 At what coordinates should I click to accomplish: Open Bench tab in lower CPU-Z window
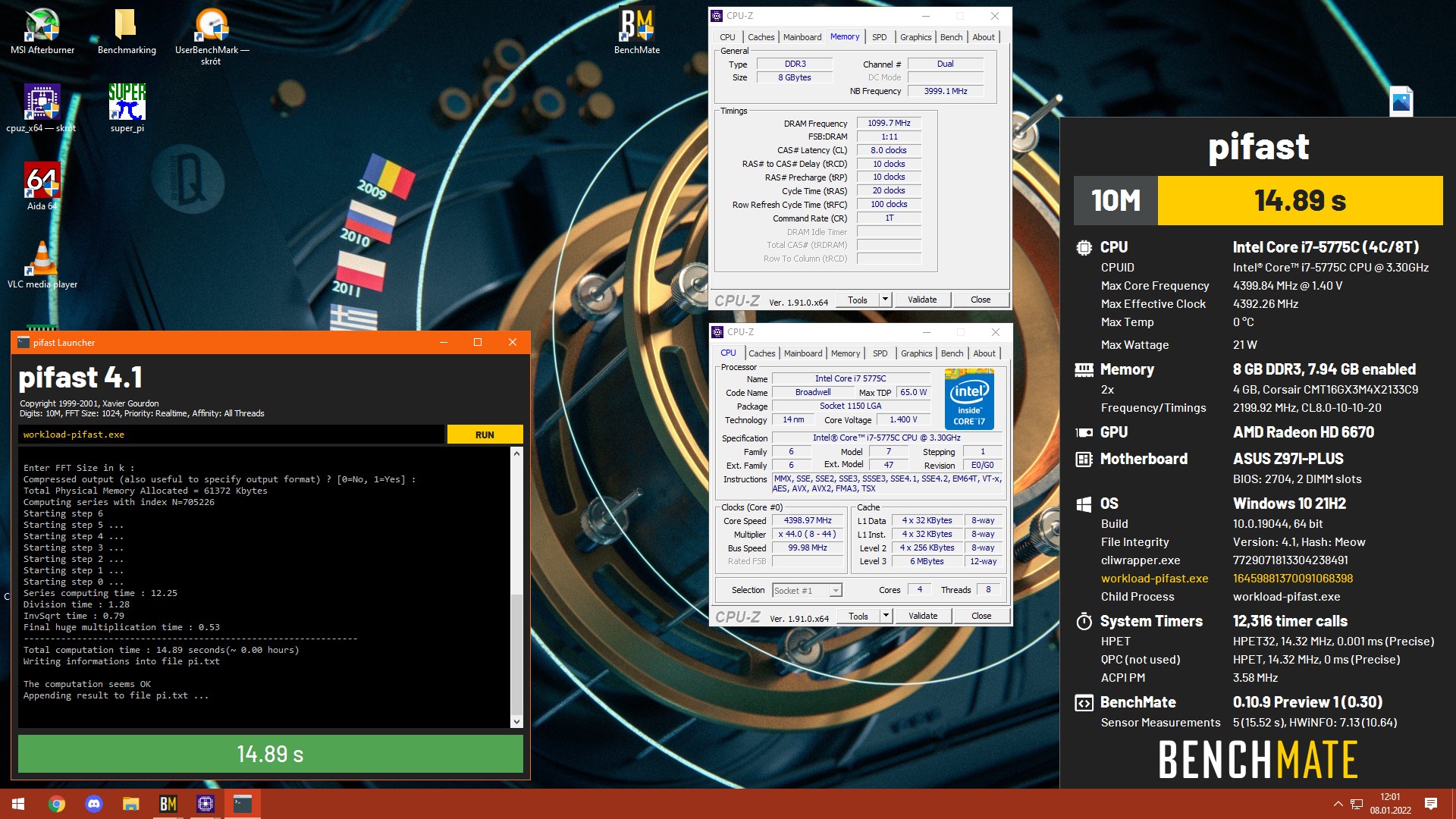[952, 353]
